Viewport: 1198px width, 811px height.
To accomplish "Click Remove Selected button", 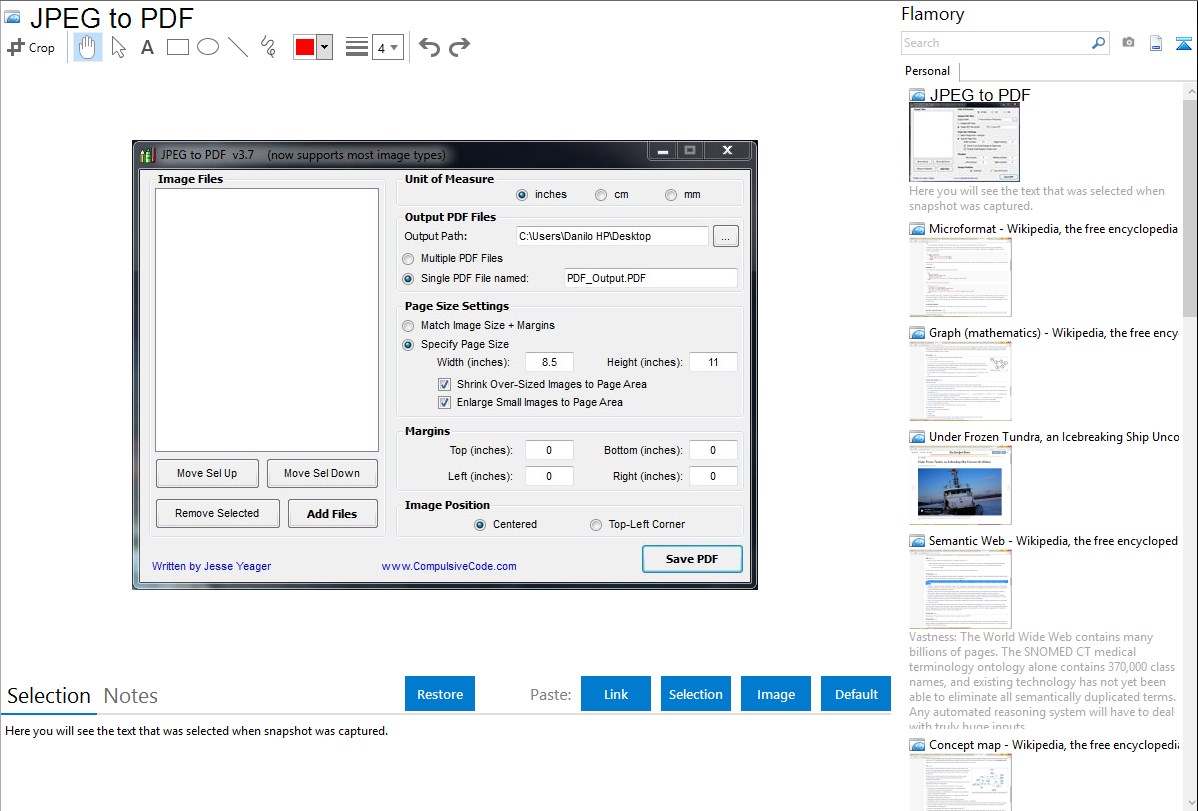I will (x=217, y=514).
